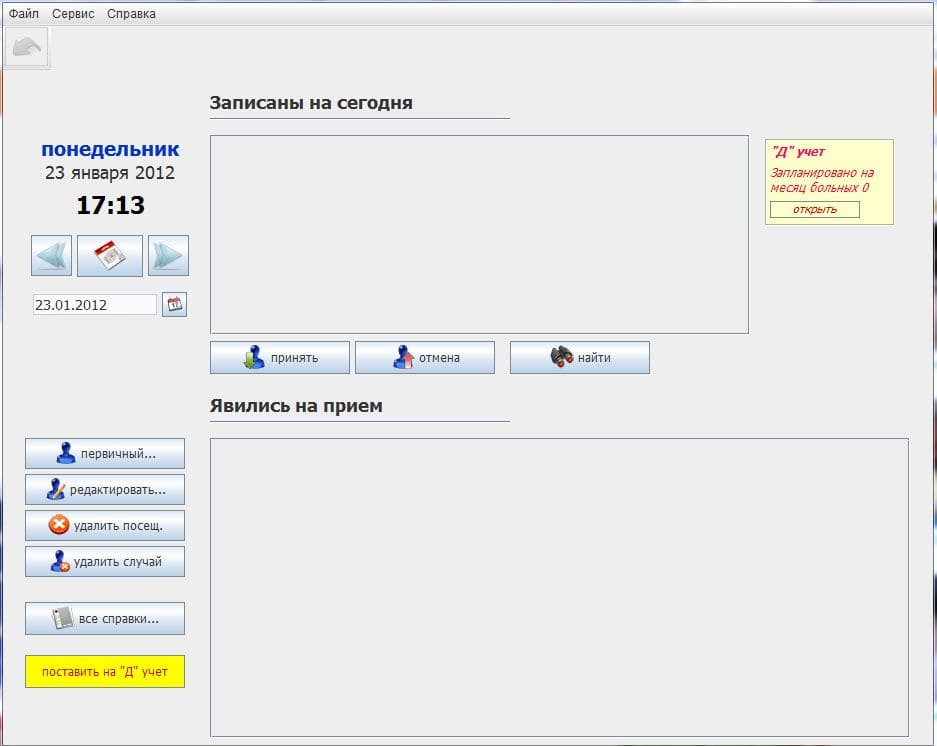Click the gray back arrow toolbar icon
Screen dimensions: 937x746
27,47
